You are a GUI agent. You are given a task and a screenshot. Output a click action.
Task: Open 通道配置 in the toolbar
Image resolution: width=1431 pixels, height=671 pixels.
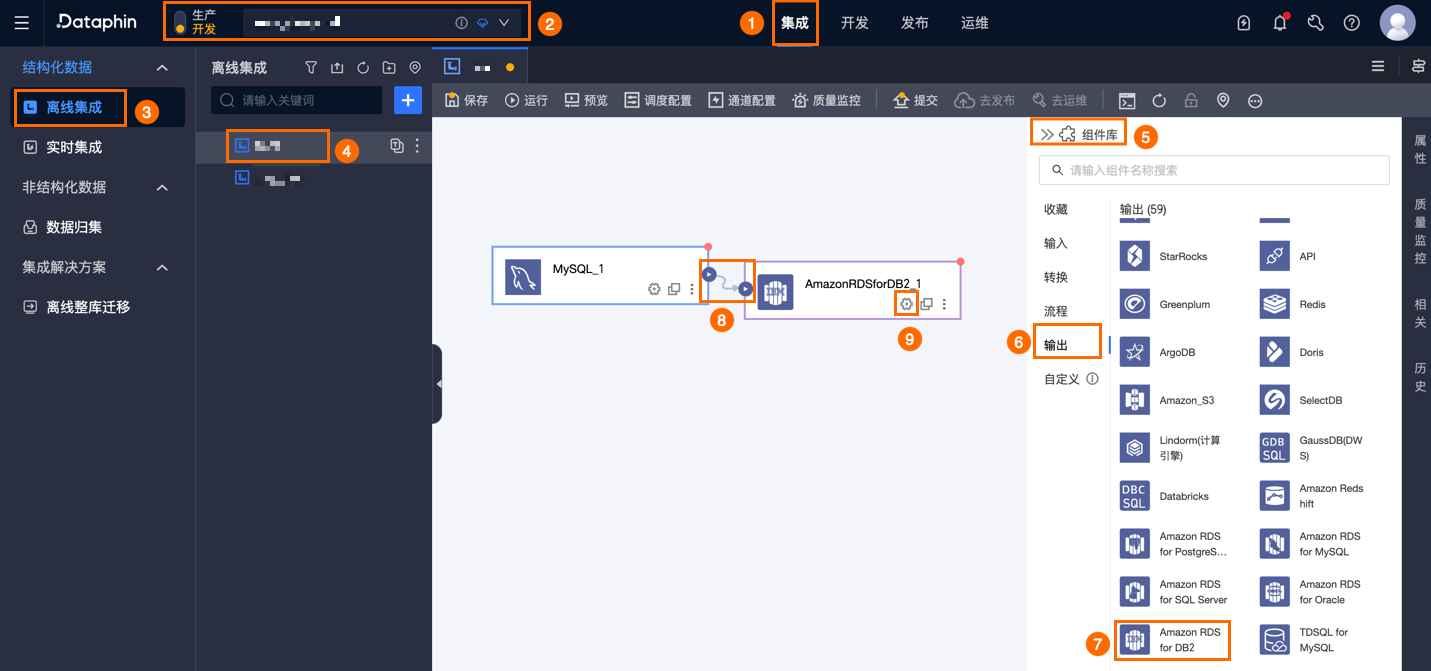tap(742, 100)
